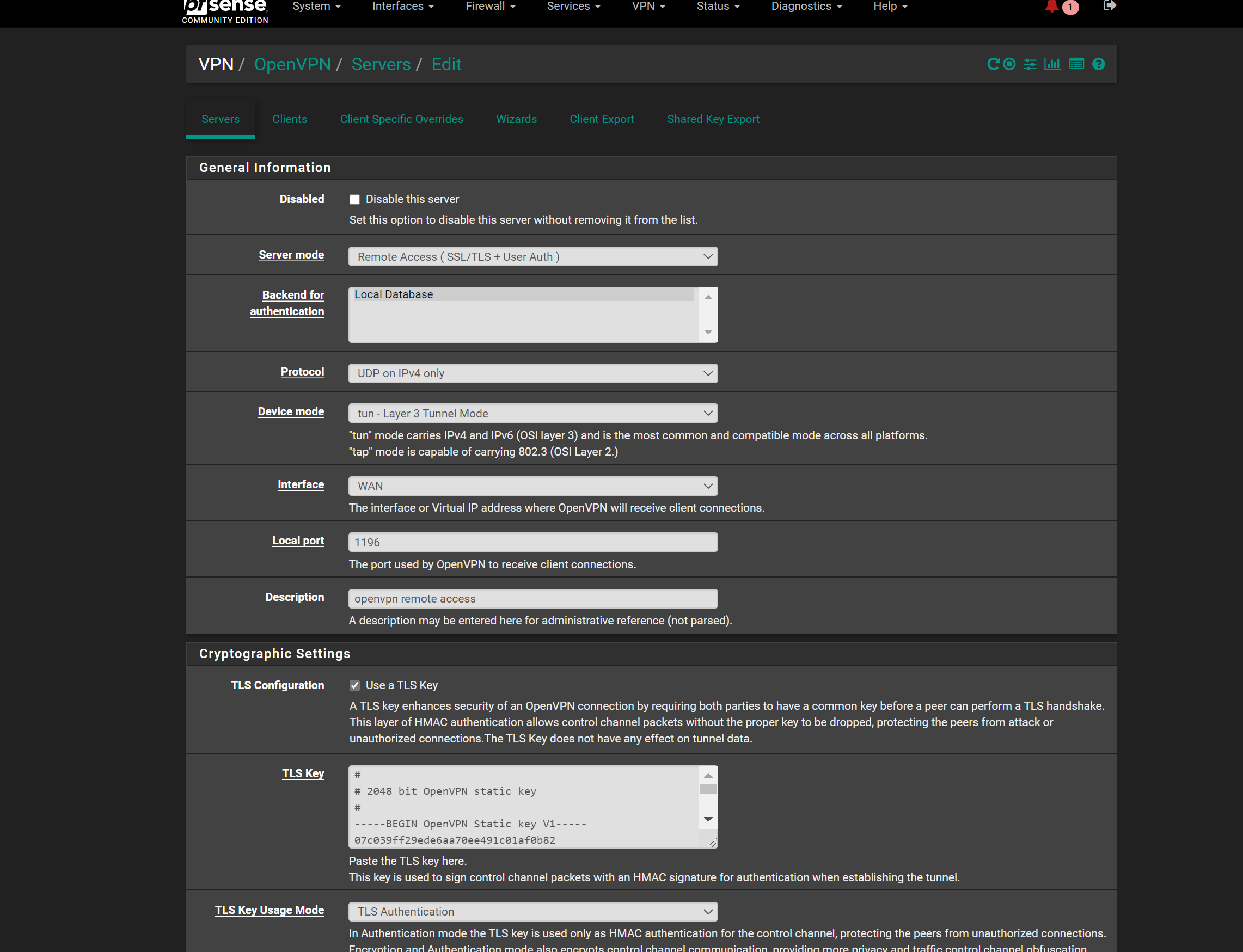Open the Interfaces menu
Viewport: 1243px width, 952px height.
403,6
